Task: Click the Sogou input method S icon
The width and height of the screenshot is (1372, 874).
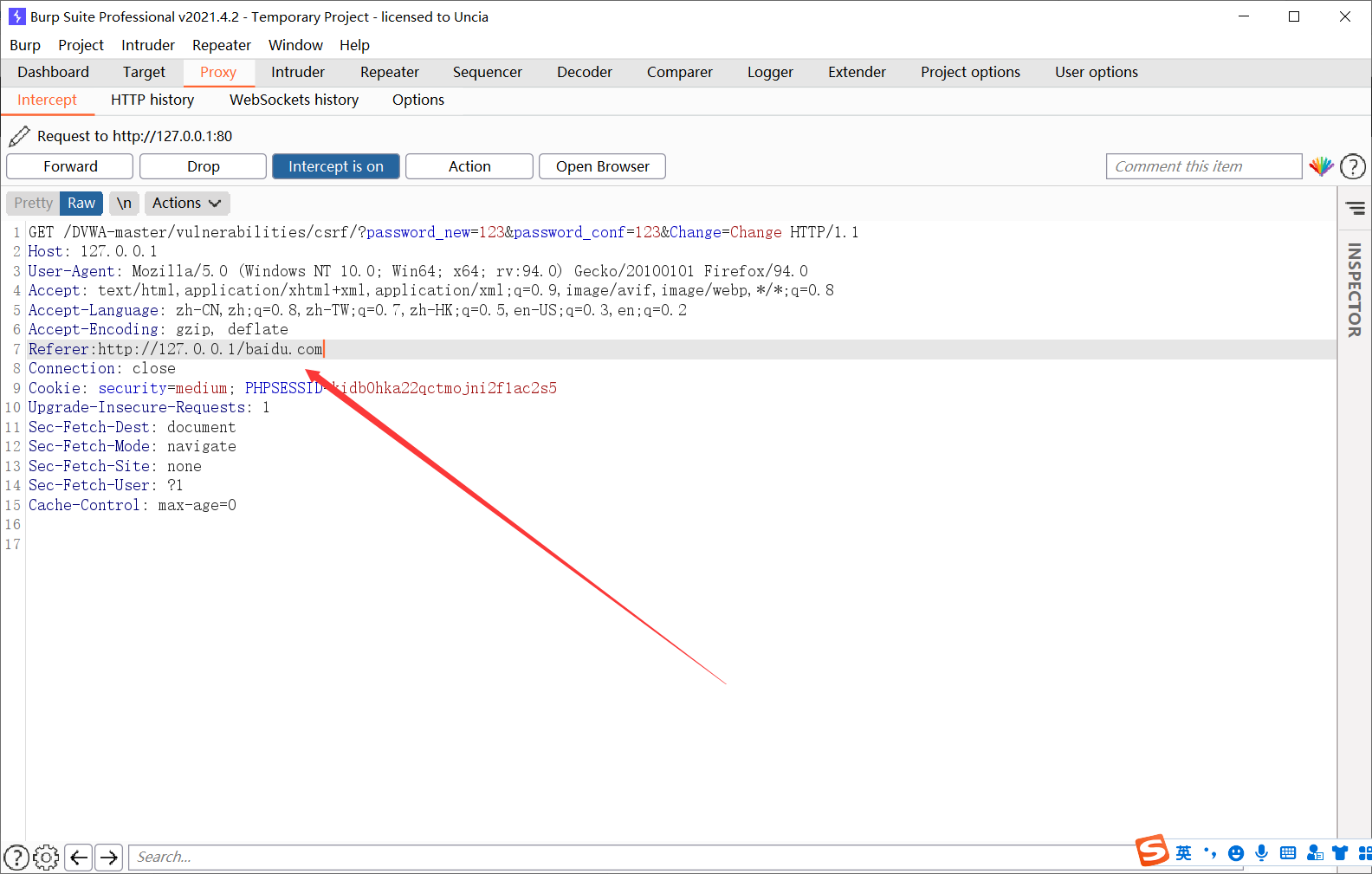Action: coord(1153,851)
